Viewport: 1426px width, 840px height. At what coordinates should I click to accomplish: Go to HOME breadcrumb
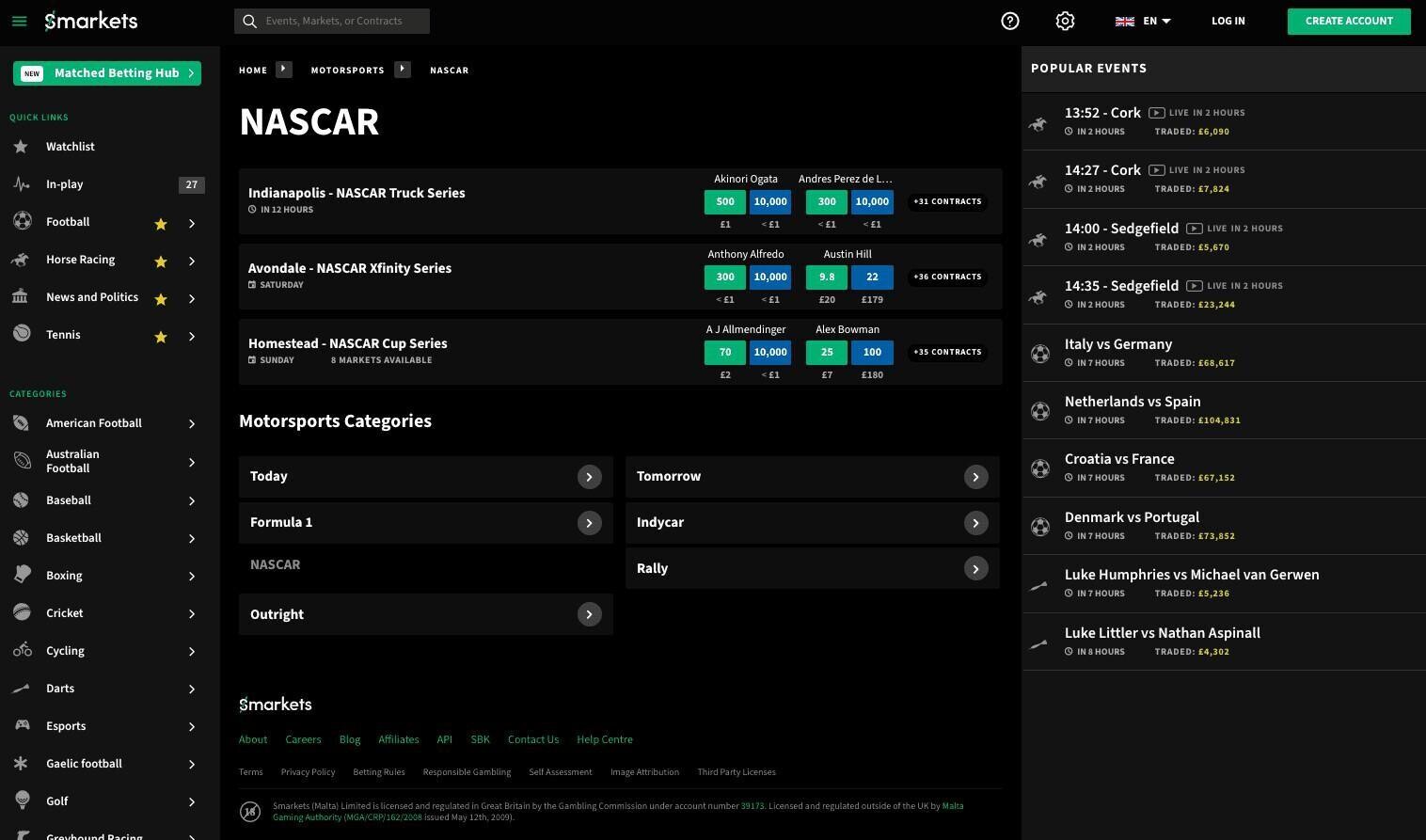[253, 71]
